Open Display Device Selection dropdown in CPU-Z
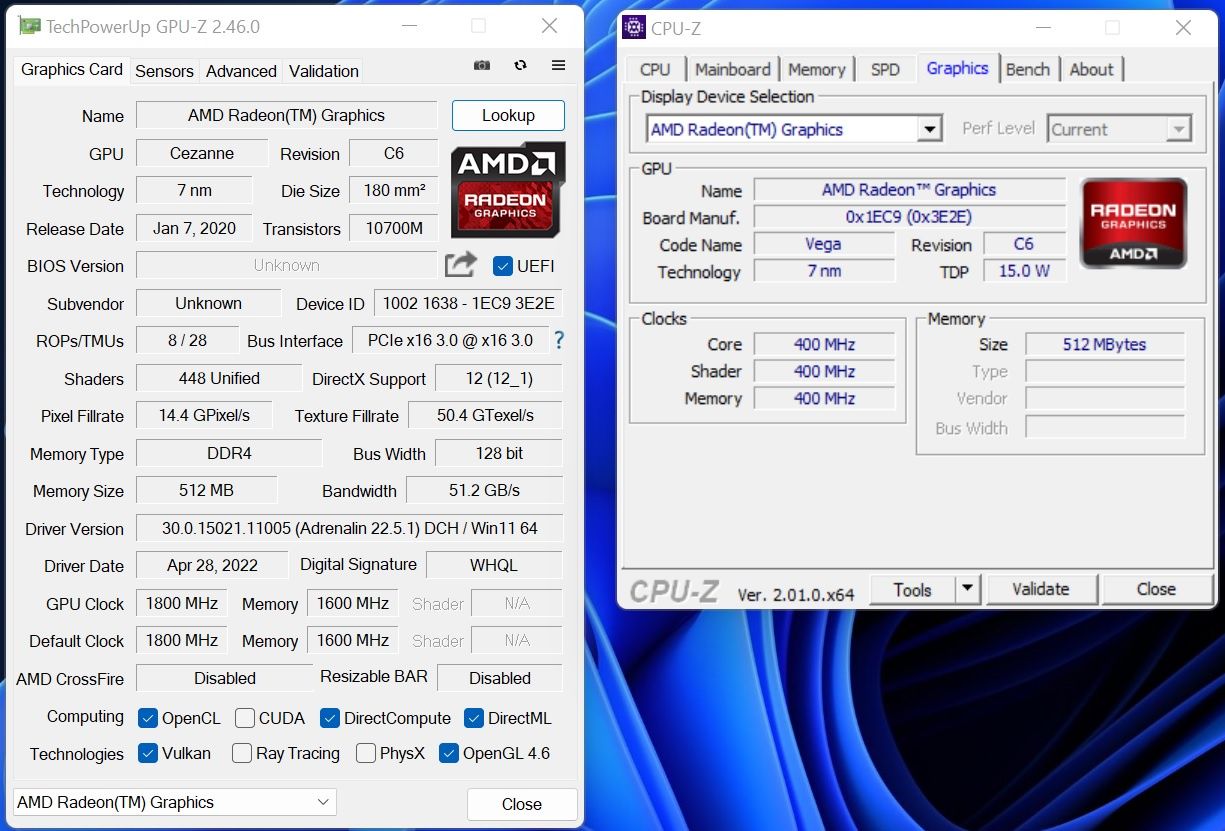The width and height of the screenshot is (1225, 831). [x=794, y=129]
